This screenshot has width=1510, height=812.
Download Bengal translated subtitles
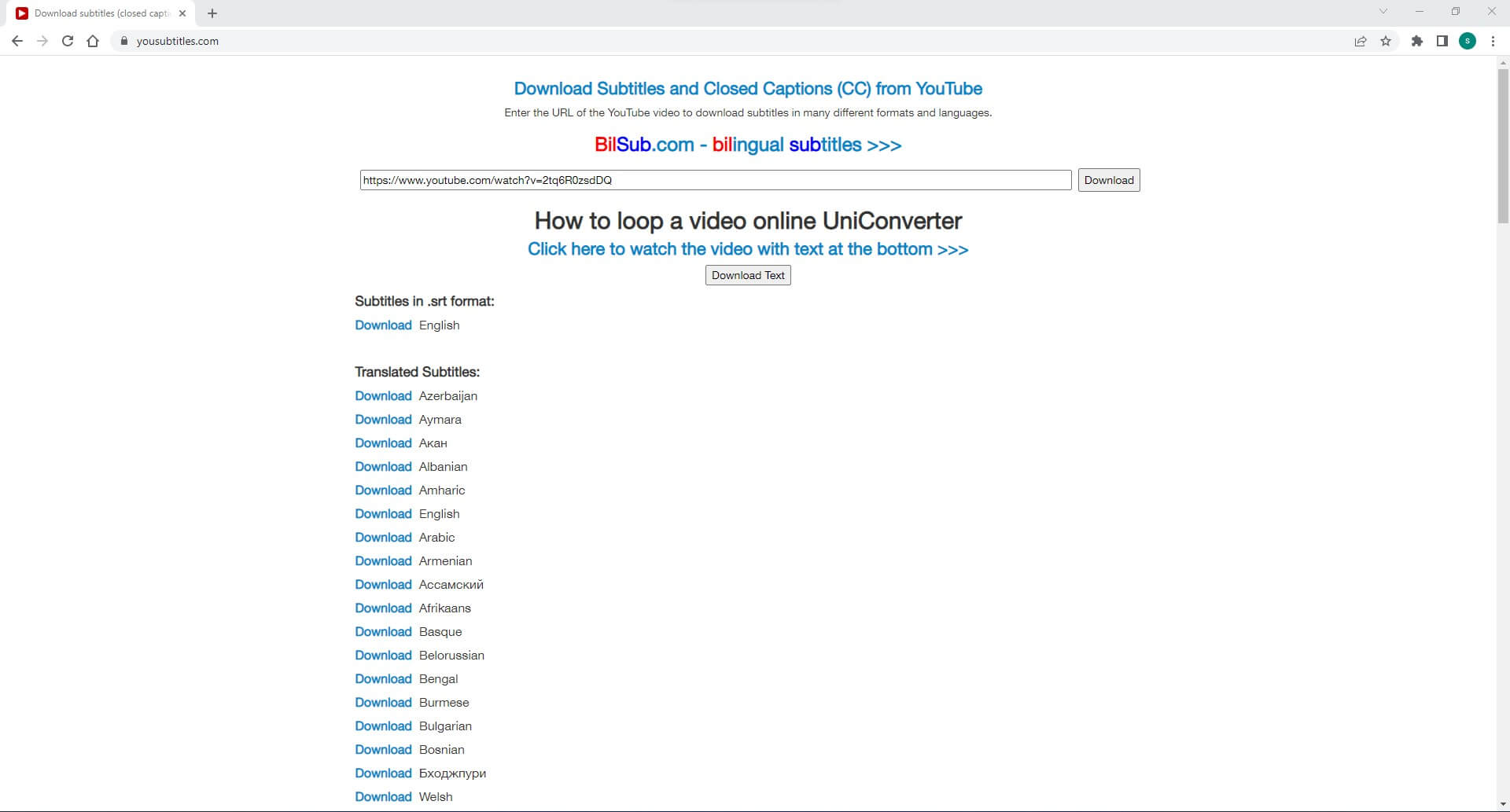coord(383,679)
